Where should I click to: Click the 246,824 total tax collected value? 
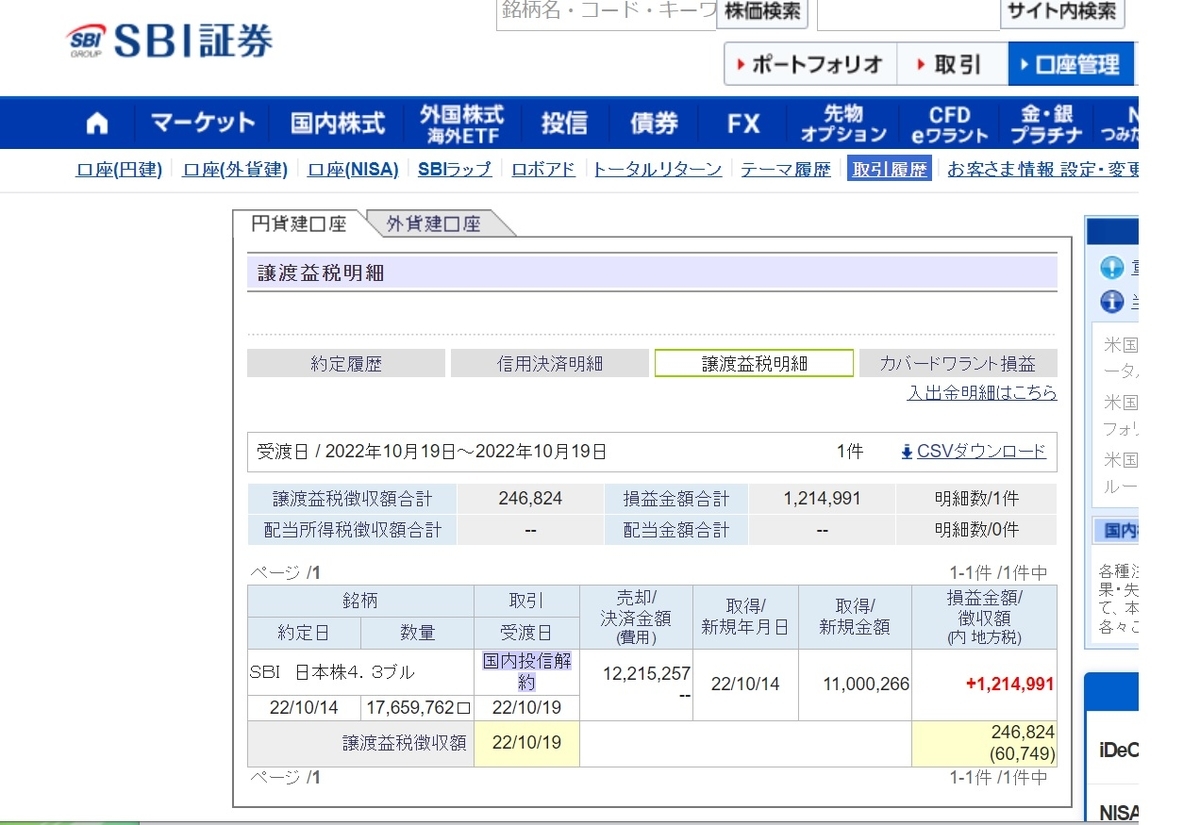coord(530,498)
